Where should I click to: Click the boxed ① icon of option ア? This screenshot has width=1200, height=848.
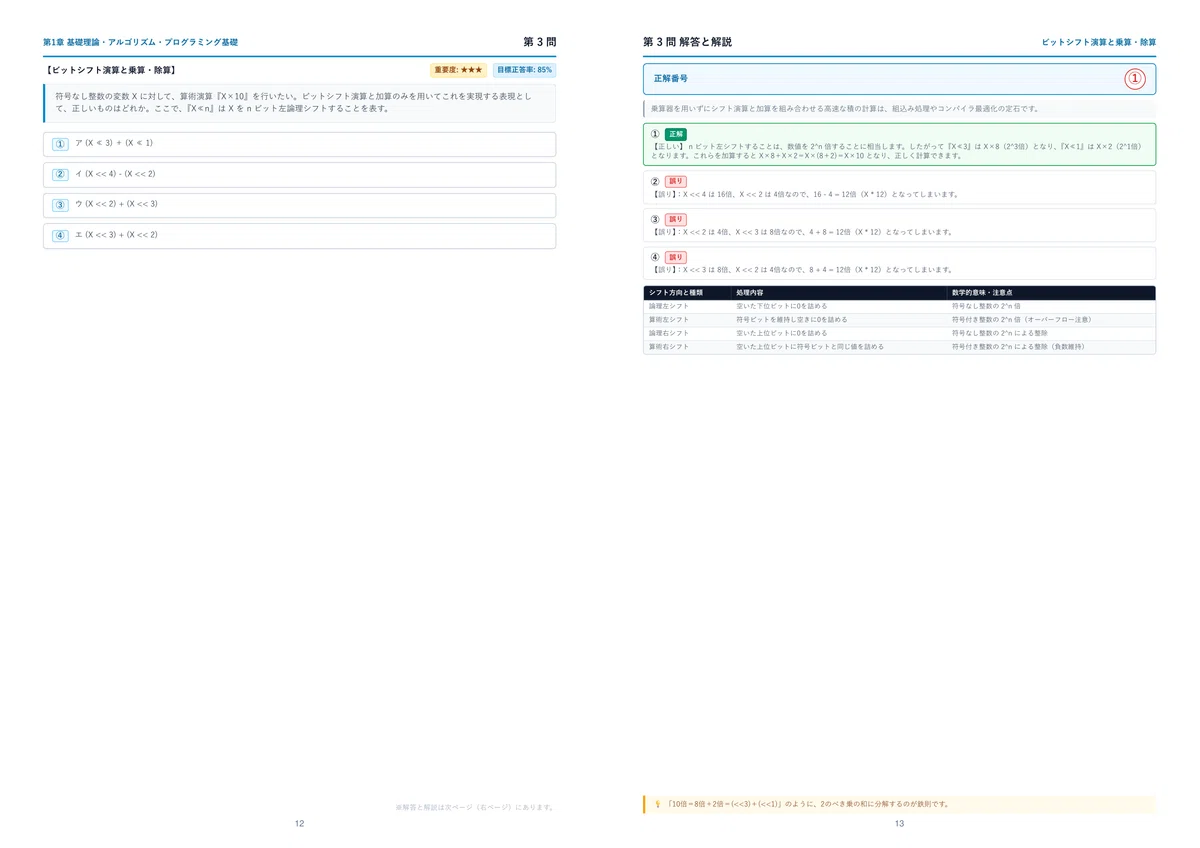tap(60, 144)
